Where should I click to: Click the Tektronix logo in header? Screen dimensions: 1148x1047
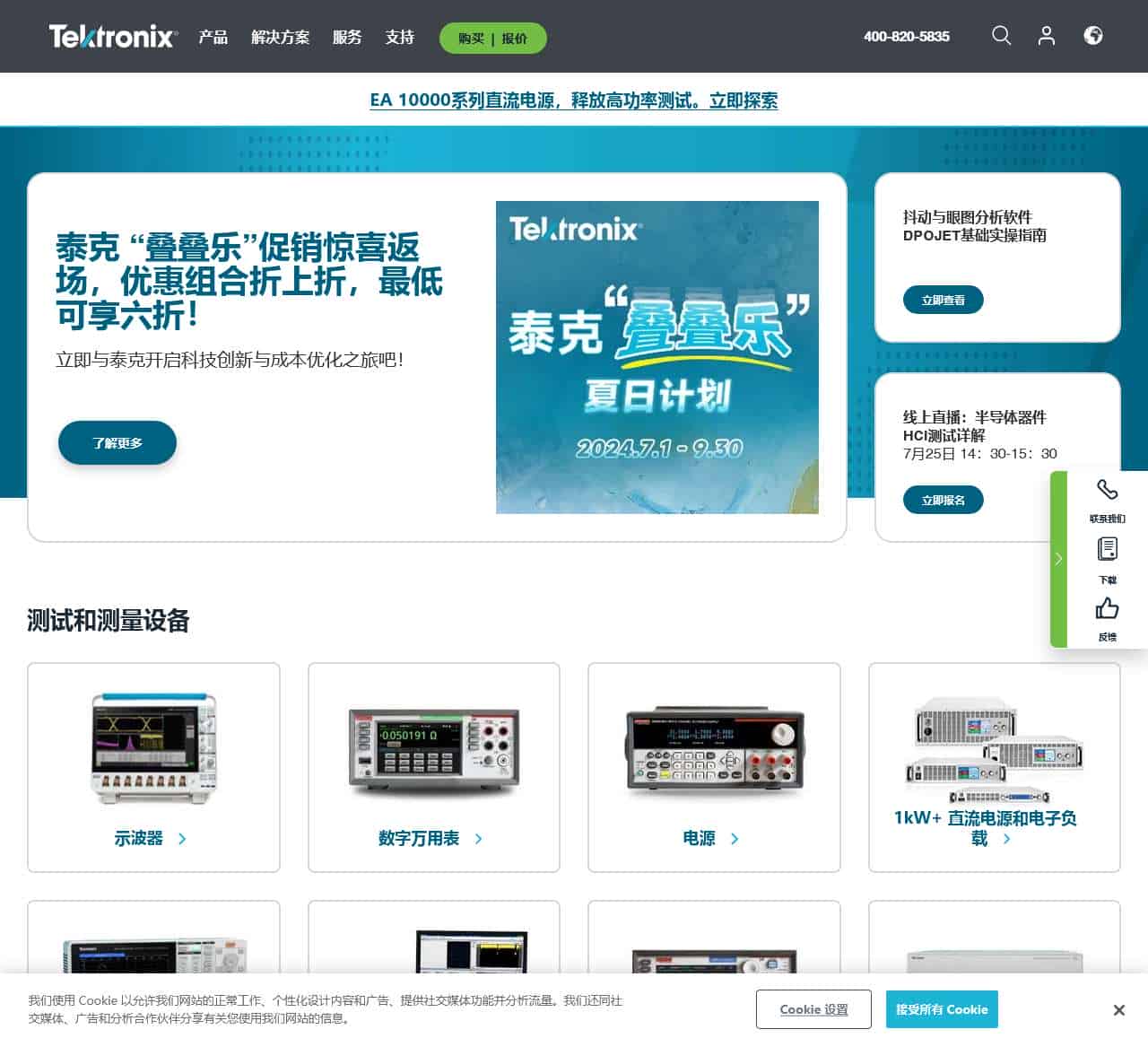(x=112, y=37)
